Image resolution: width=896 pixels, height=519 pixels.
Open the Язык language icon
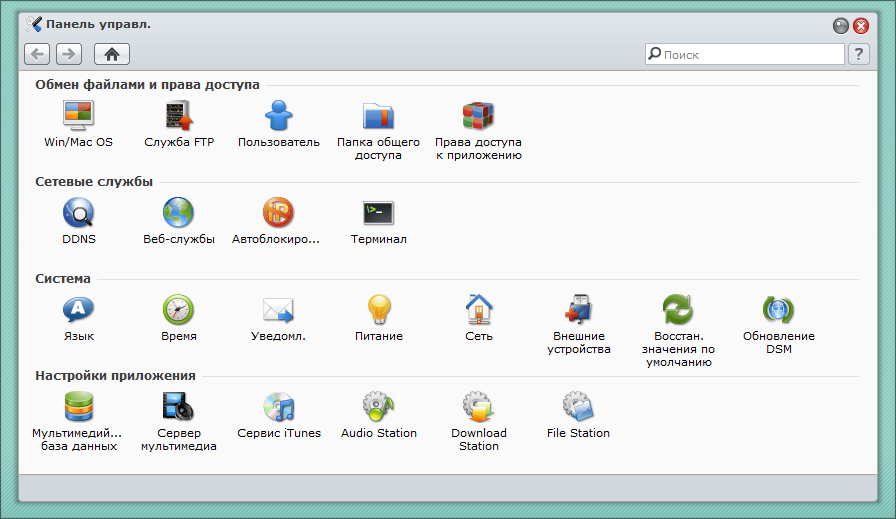pos(78,310)
